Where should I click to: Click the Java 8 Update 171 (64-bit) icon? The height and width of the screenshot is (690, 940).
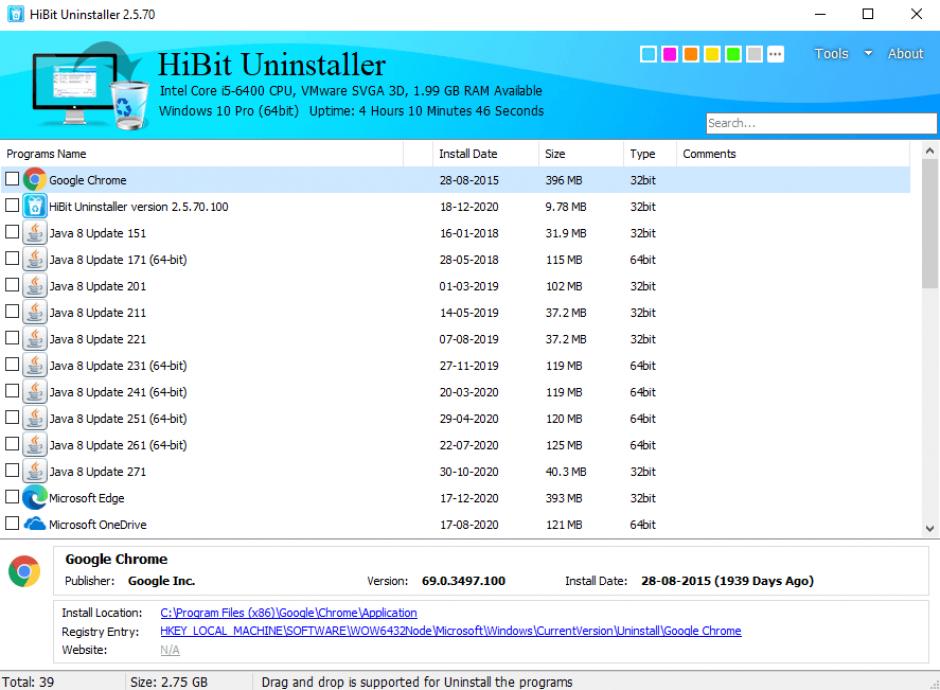tap(35, 259)
